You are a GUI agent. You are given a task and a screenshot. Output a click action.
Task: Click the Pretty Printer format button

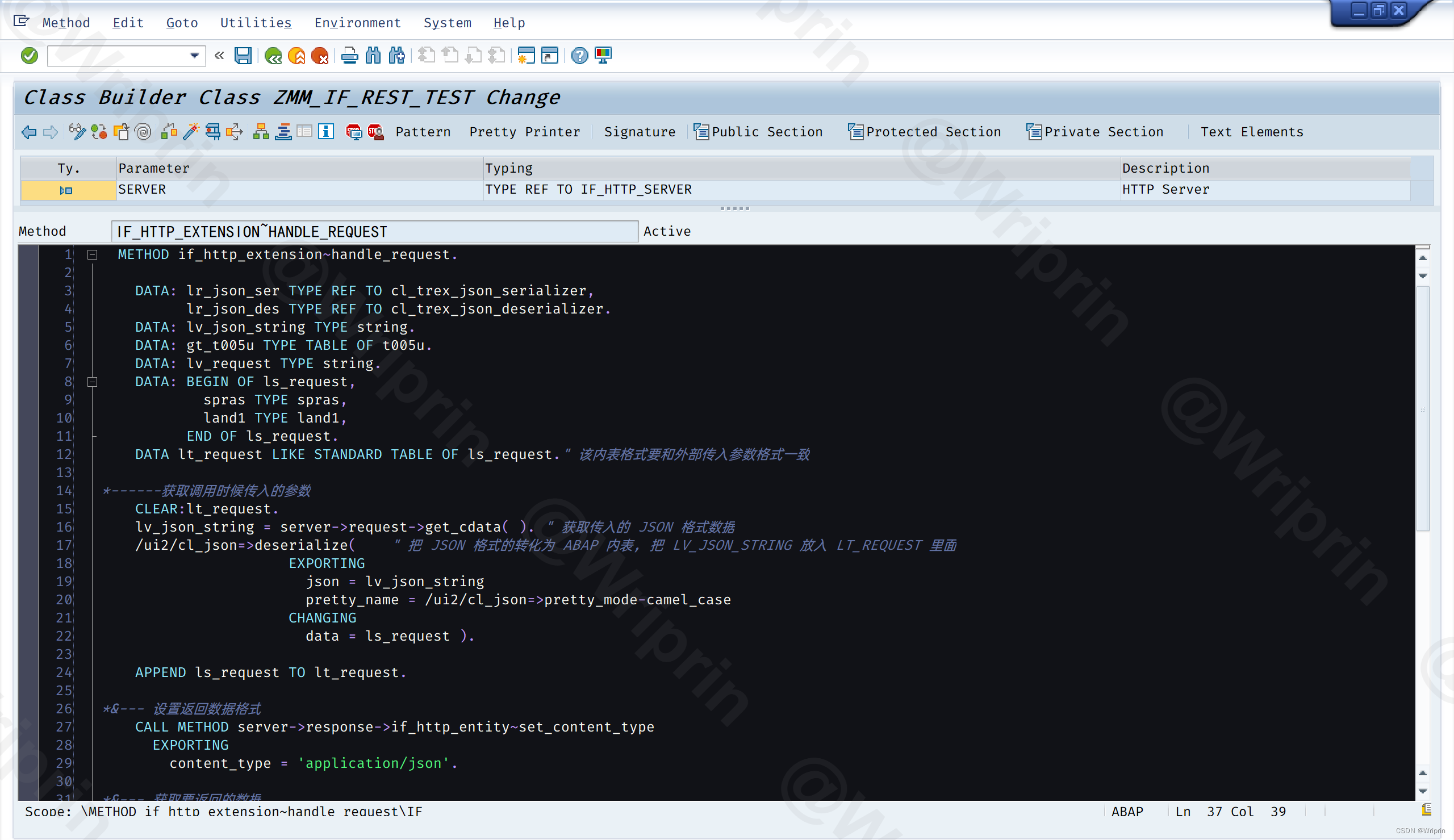click(525, 131)
